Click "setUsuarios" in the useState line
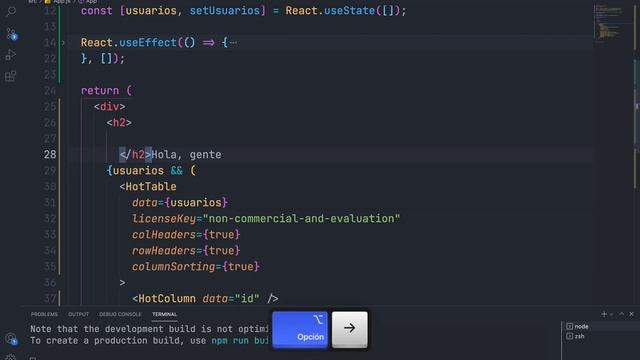This screenshot has width=640, height=360. [224, 11]
